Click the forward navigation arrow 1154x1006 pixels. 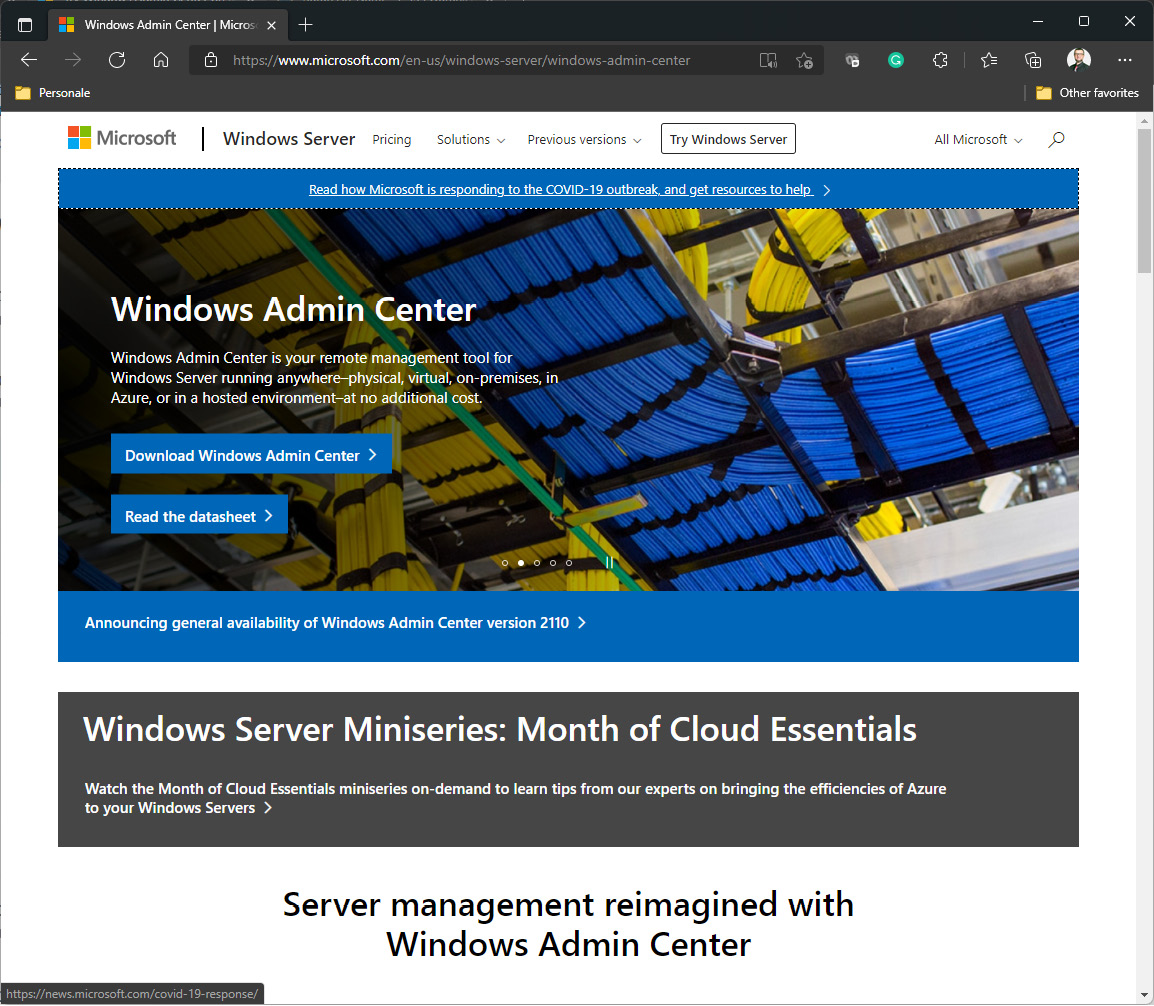coord(73,60)
